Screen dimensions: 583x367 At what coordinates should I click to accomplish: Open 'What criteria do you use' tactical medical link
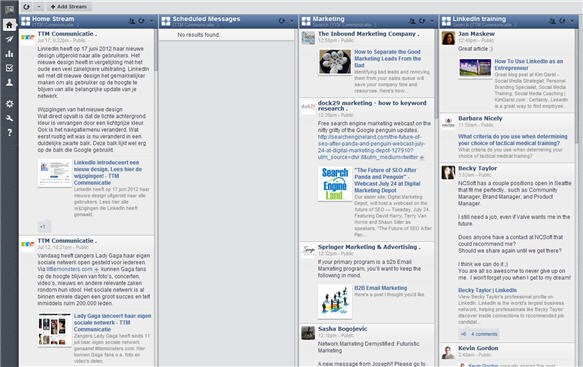coord(513,139)
